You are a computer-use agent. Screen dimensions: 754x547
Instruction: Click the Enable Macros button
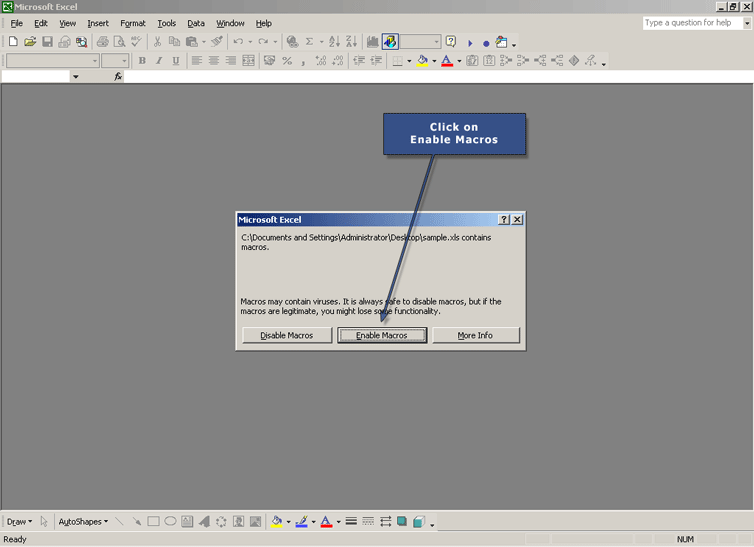382,335
